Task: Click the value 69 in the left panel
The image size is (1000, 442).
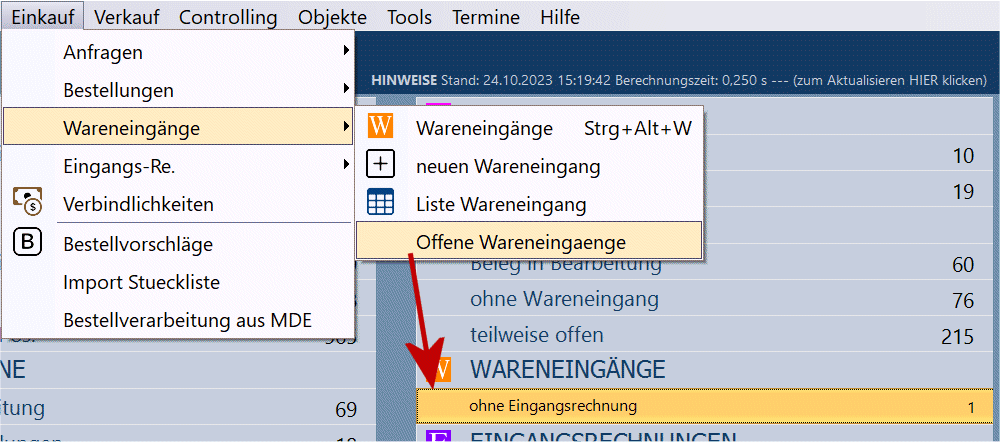Action: tap(346, 409)
